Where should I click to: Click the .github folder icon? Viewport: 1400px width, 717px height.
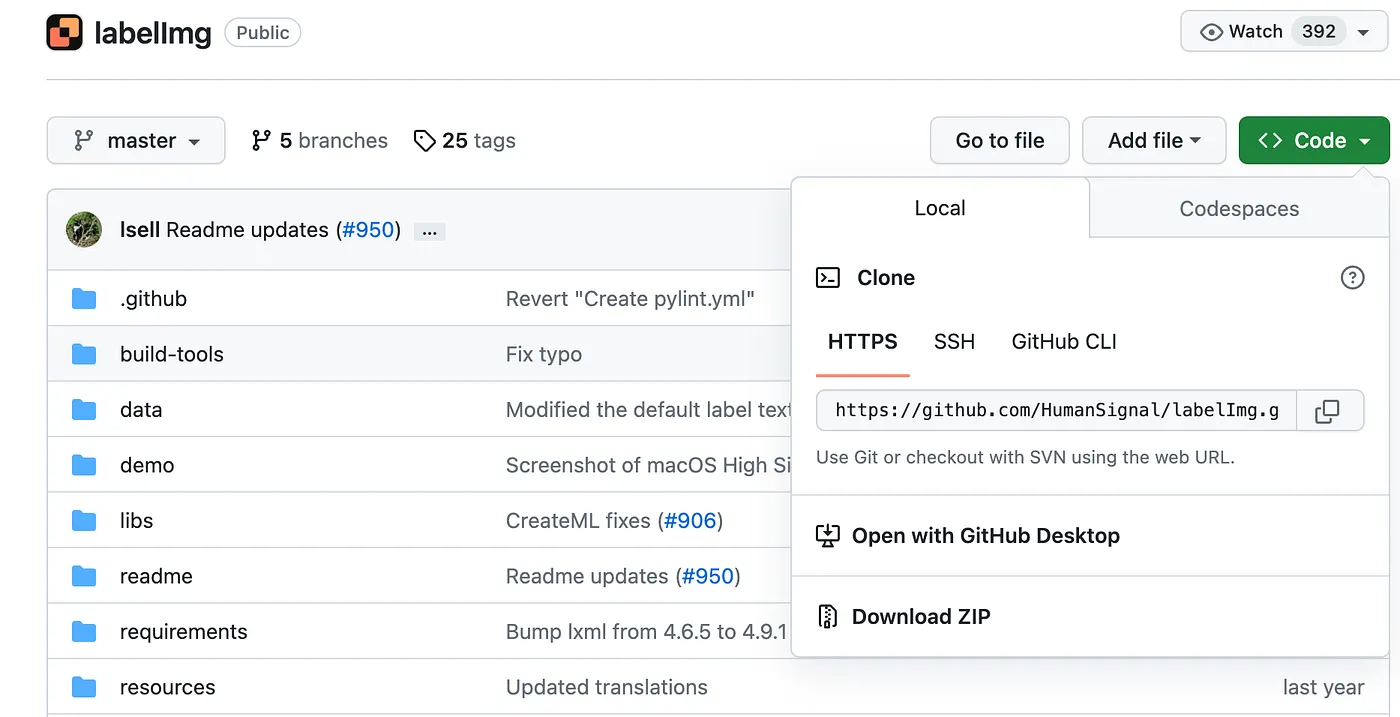[x=84, y=299]
